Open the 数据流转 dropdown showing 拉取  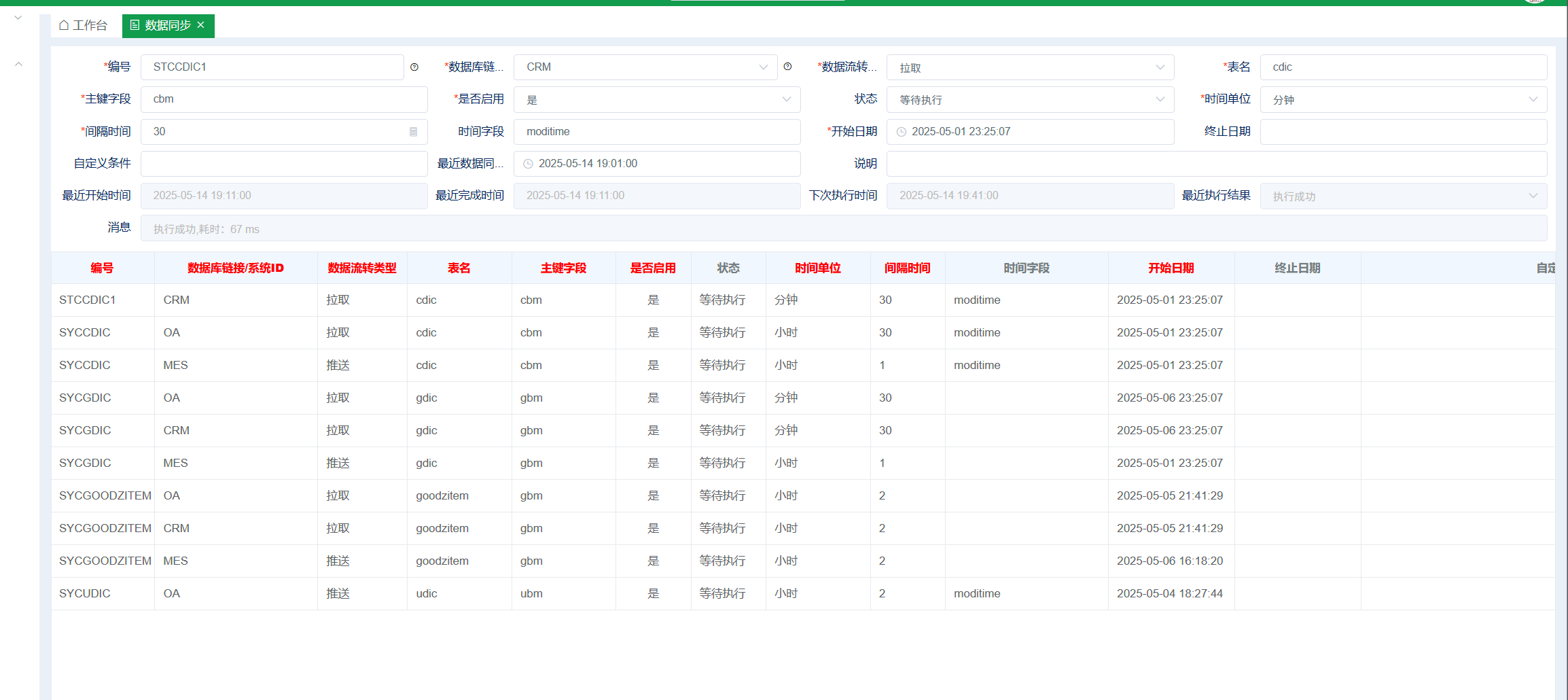(x=1029, y=67)
